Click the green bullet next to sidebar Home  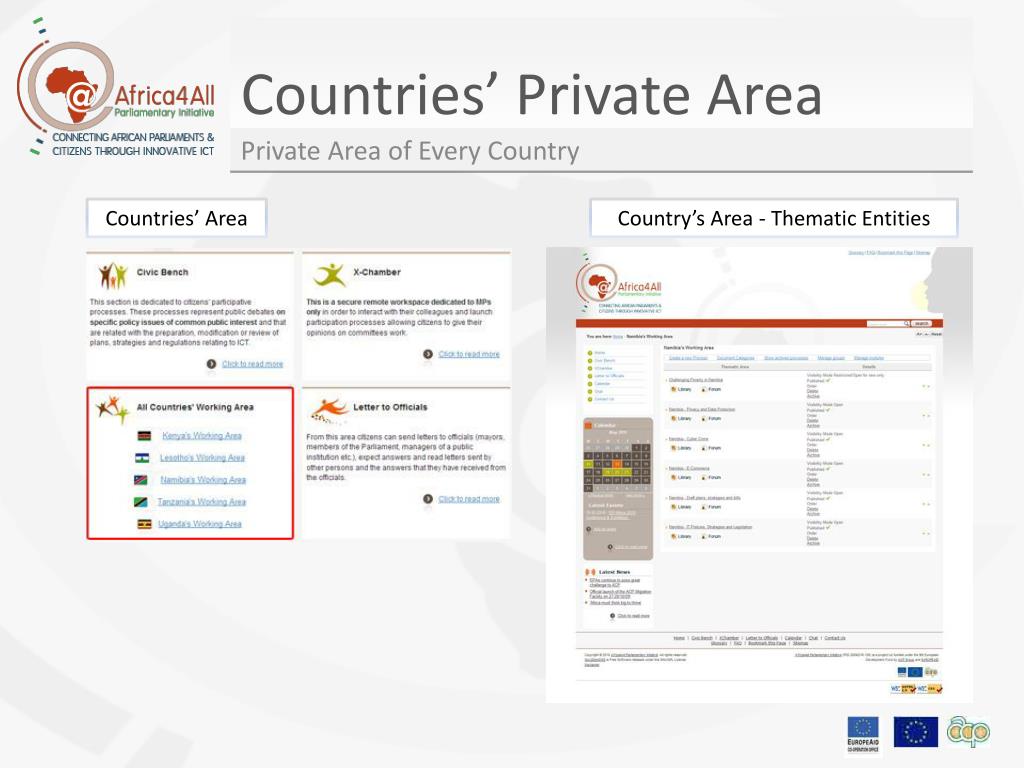590,353
